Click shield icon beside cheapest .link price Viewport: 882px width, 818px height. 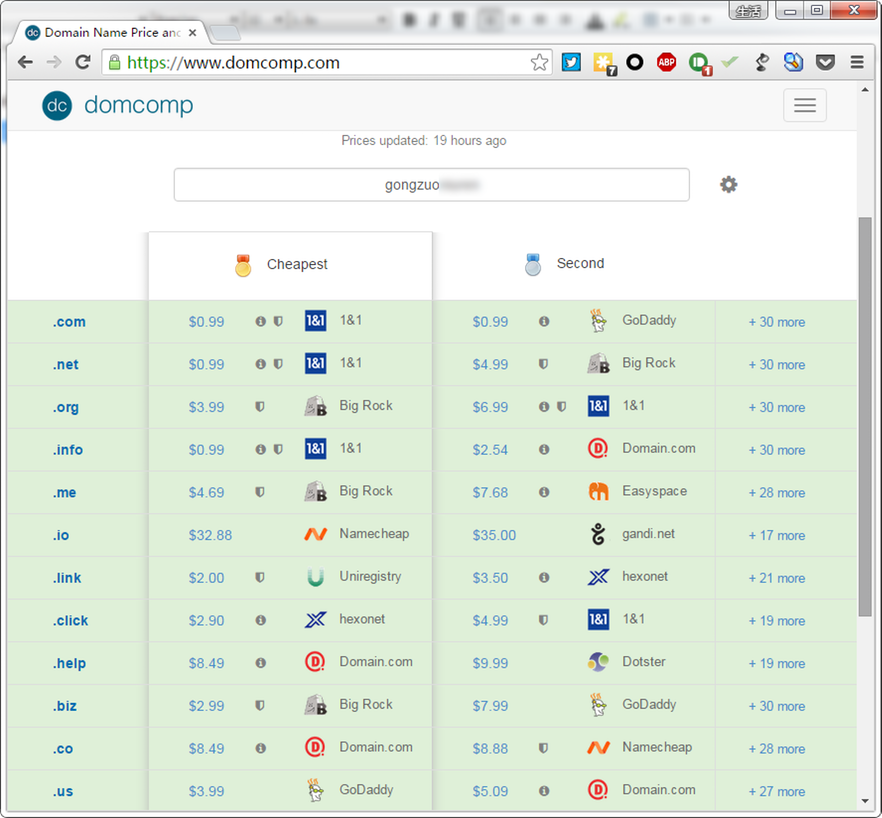click(260, 577)
